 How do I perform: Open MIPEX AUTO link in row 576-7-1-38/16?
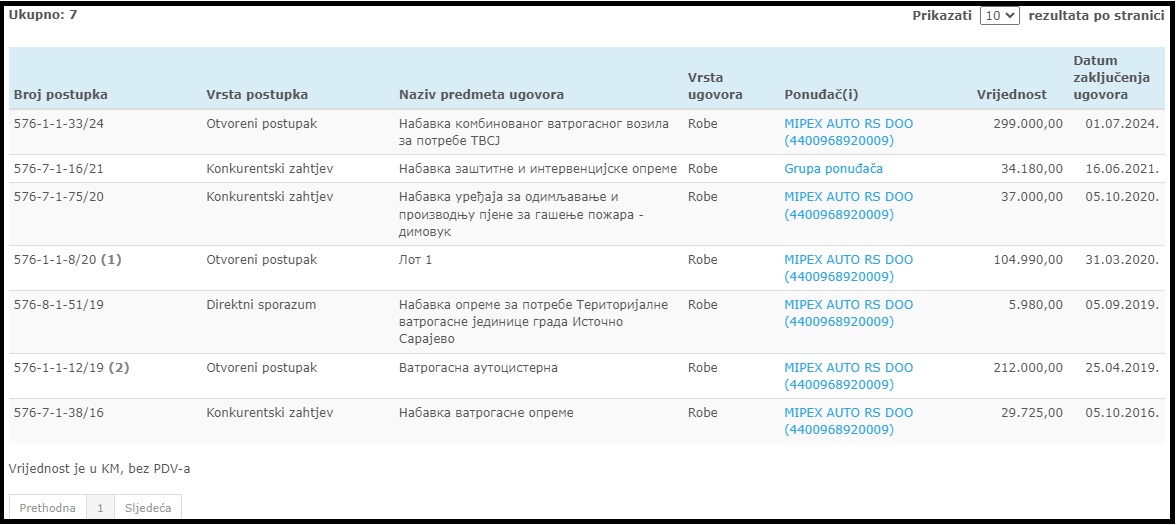[x=848, y=421]
